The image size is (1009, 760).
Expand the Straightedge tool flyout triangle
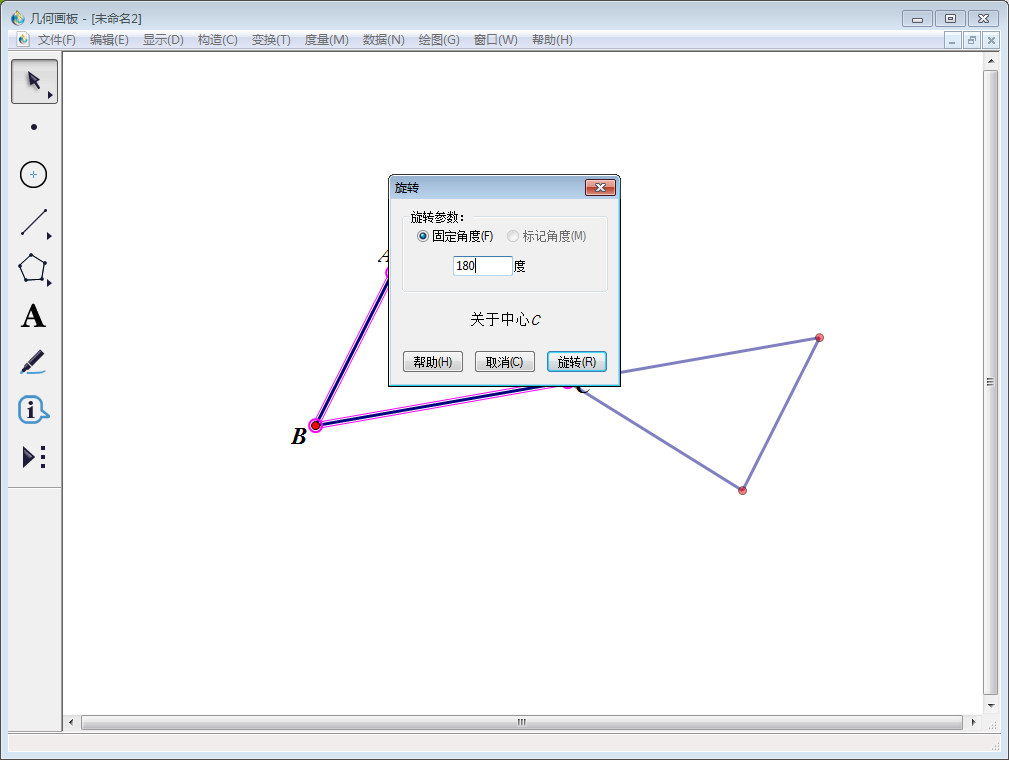coord(50,236)
